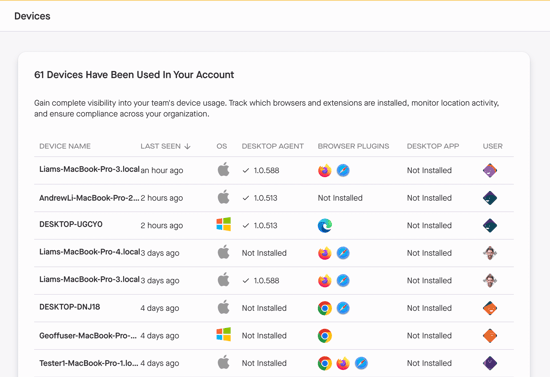Open user avatar for Liams-MacBook-Pro-4.local row

[x=490, y=253]
